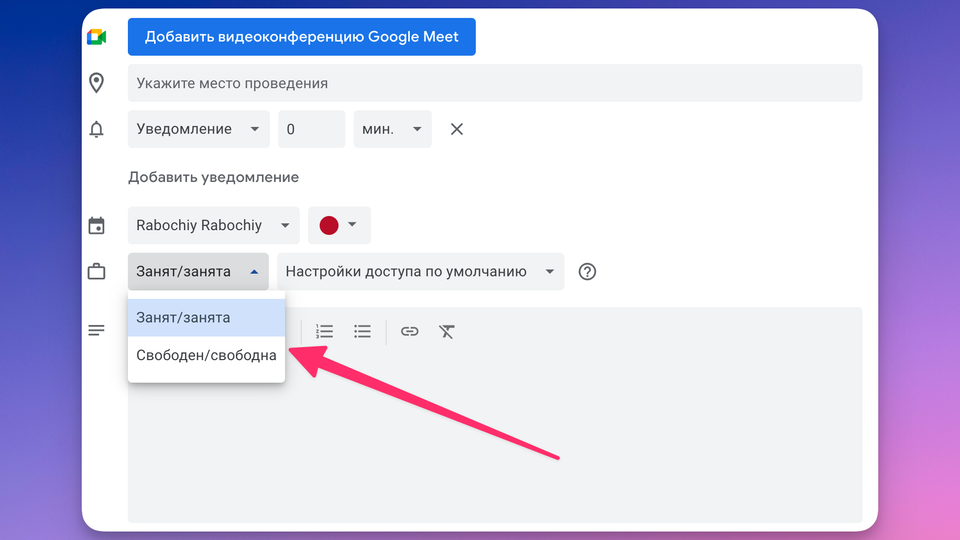Viewport: 960px width, 540px height.
Task: Choose the 'Свободен/свободна' option
Action: click(206, 355)
